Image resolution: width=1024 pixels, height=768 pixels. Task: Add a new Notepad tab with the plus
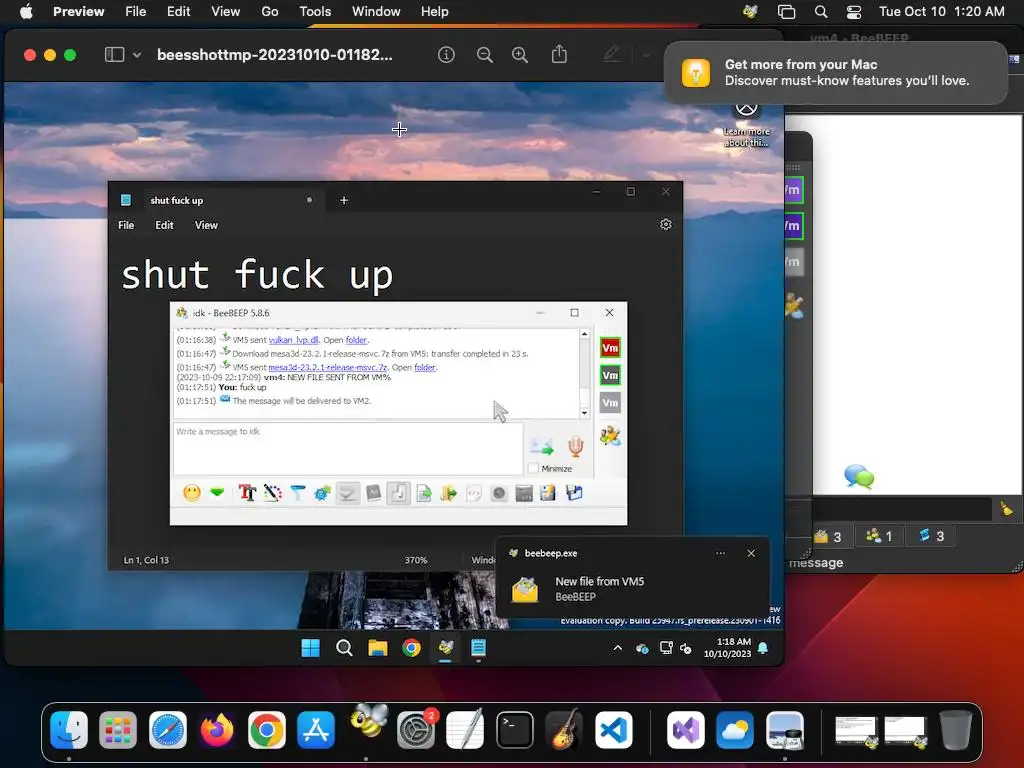pyautogui.click(x=344, y=200)
